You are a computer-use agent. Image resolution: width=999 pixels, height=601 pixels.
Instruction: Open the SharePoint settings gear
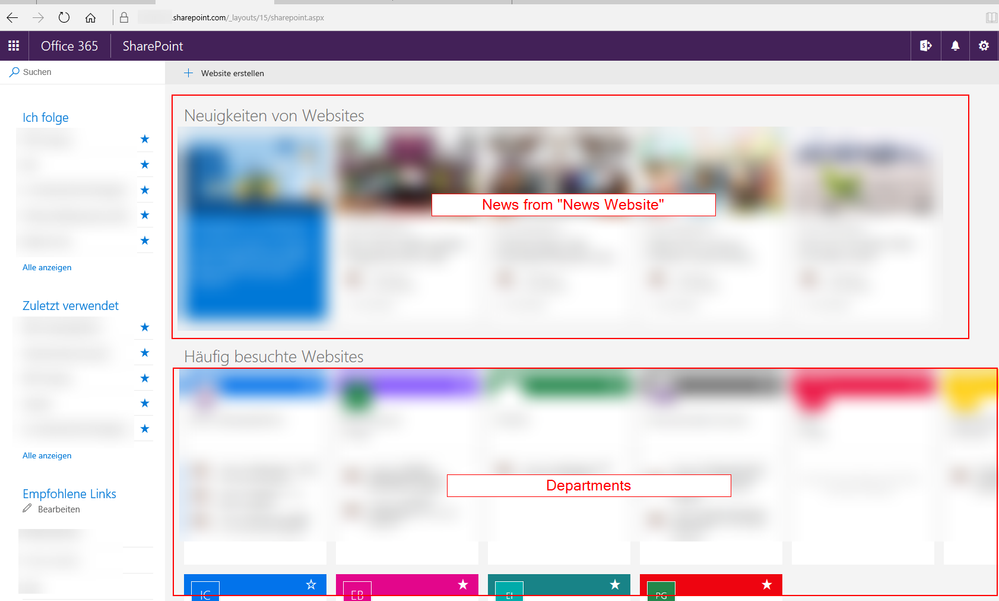(x=983, y=45)
